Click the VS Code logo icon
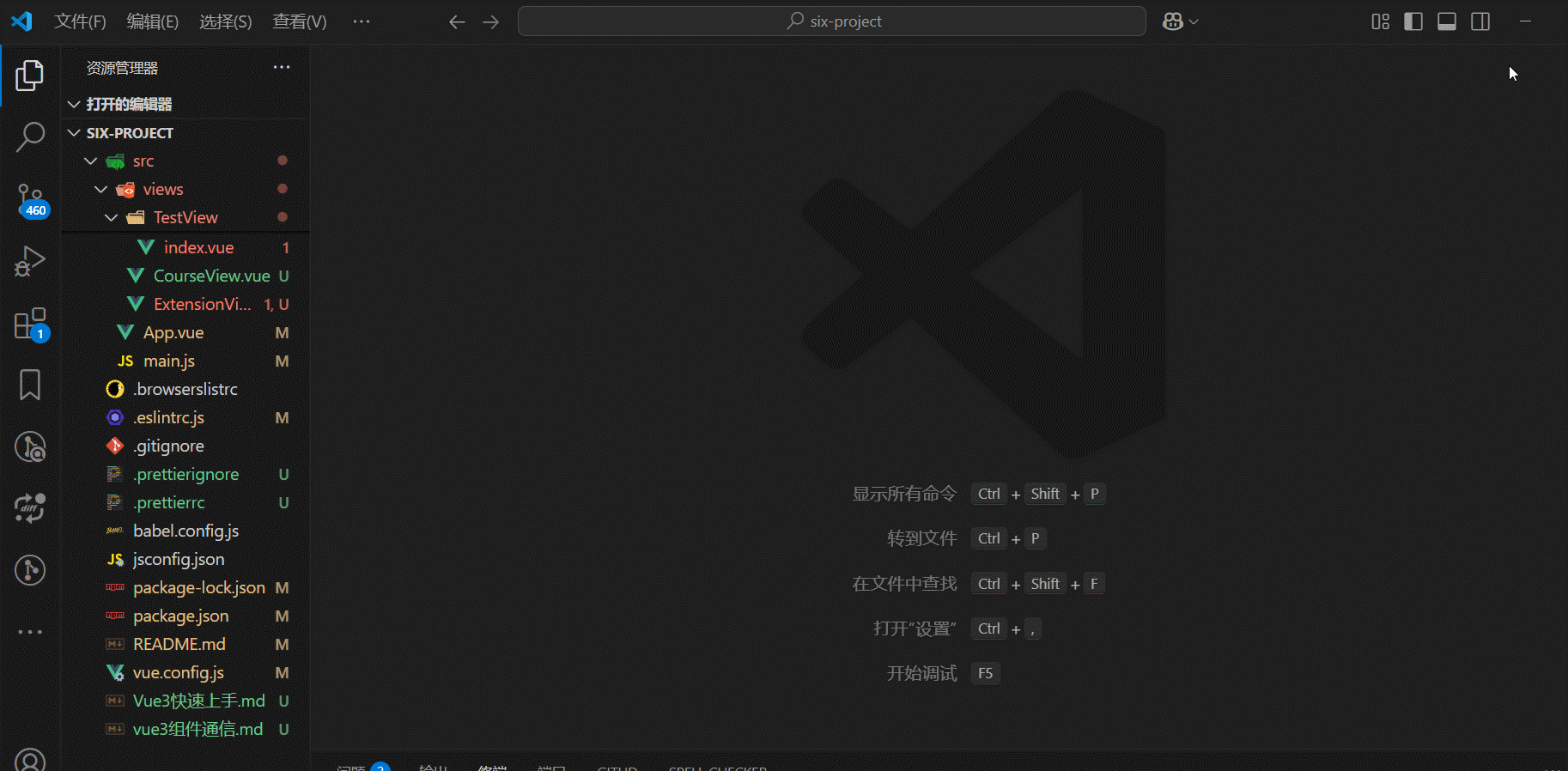This screenshot has width=1568, height=771. [21, 21]
